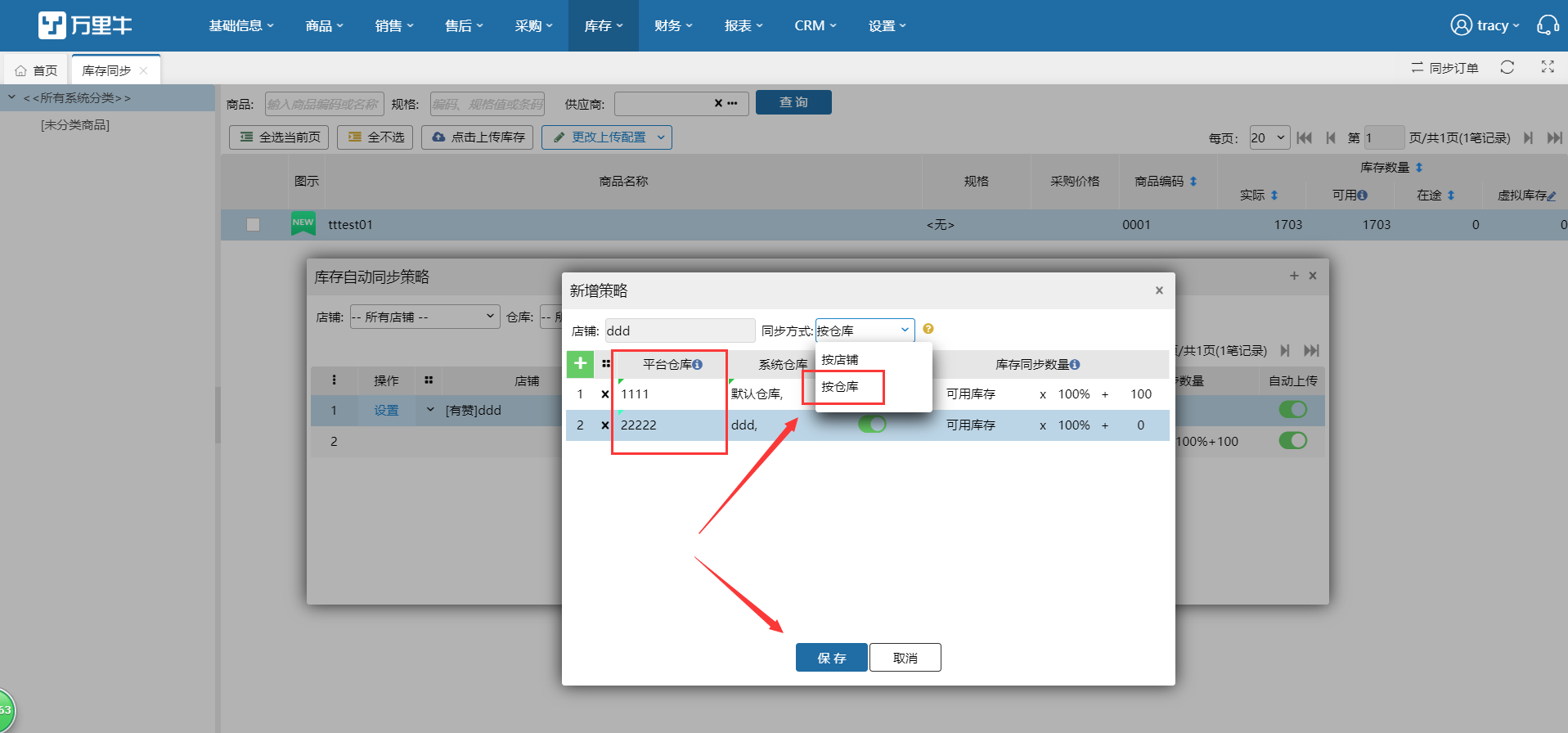Click the 保存 button
1568x733 pixels.
[x=831, y=658]
